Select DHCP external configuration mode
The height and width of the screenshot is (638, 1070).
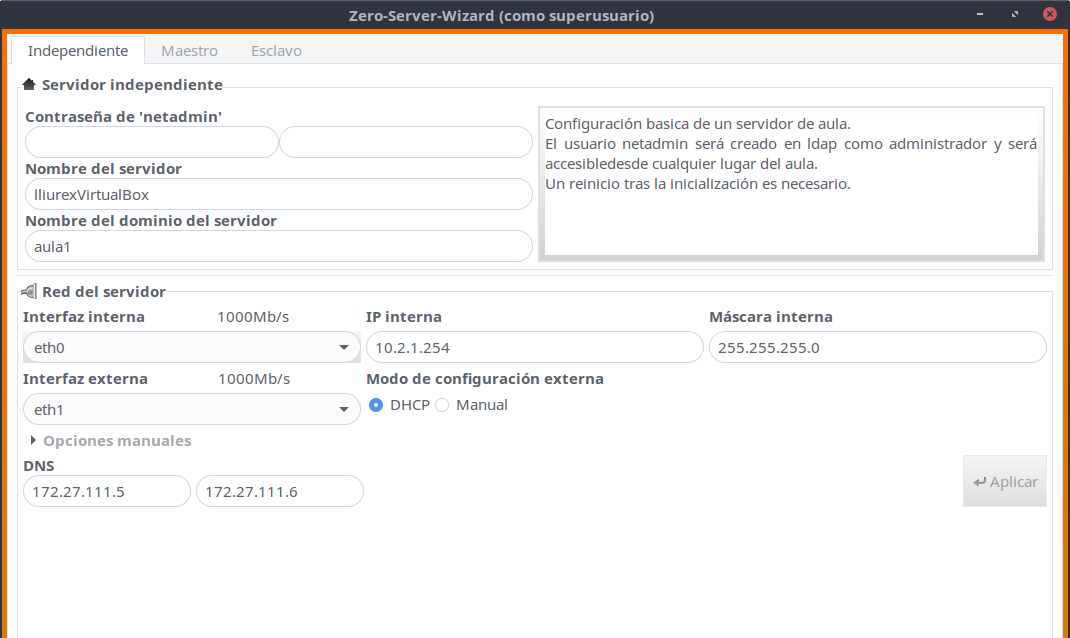click(x=377, y=405)
